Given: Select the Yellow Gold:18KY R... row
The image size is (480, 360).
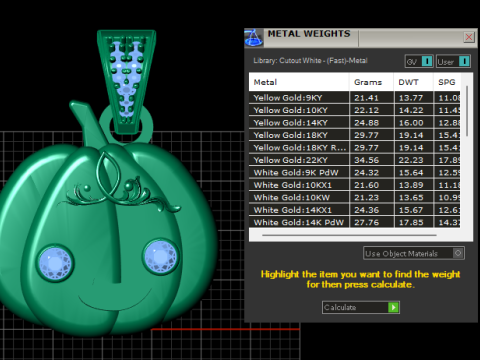Looking at the screenshot, I should (354, 148).
